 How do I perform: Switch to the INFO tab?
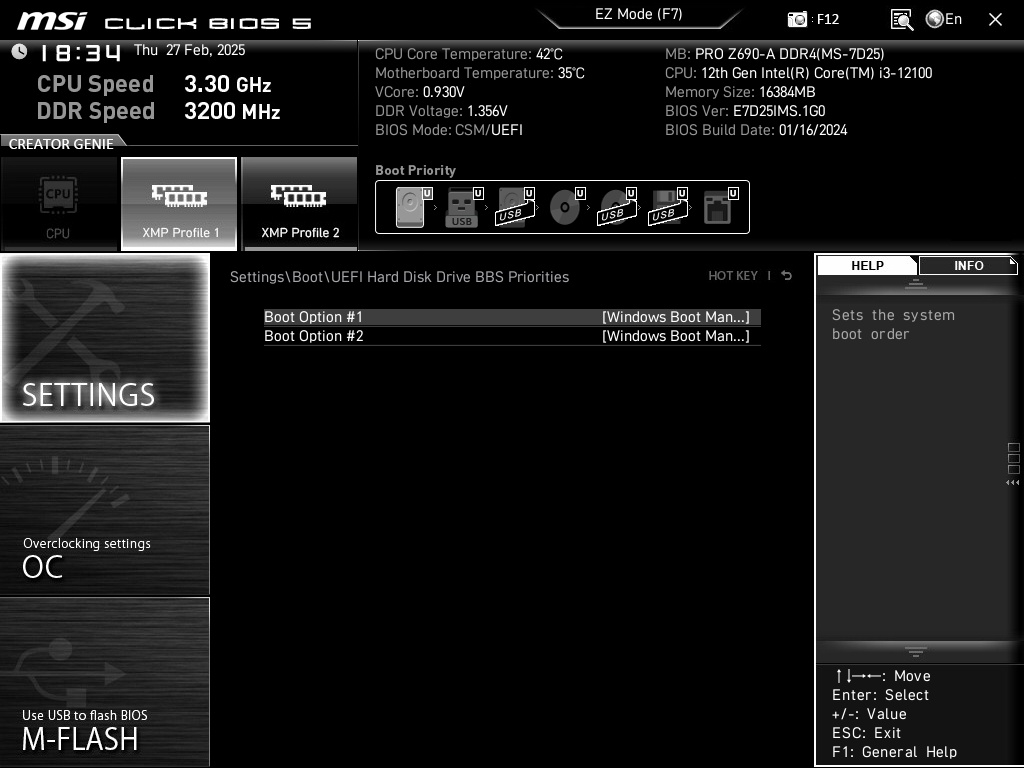(x=968, y=266)
